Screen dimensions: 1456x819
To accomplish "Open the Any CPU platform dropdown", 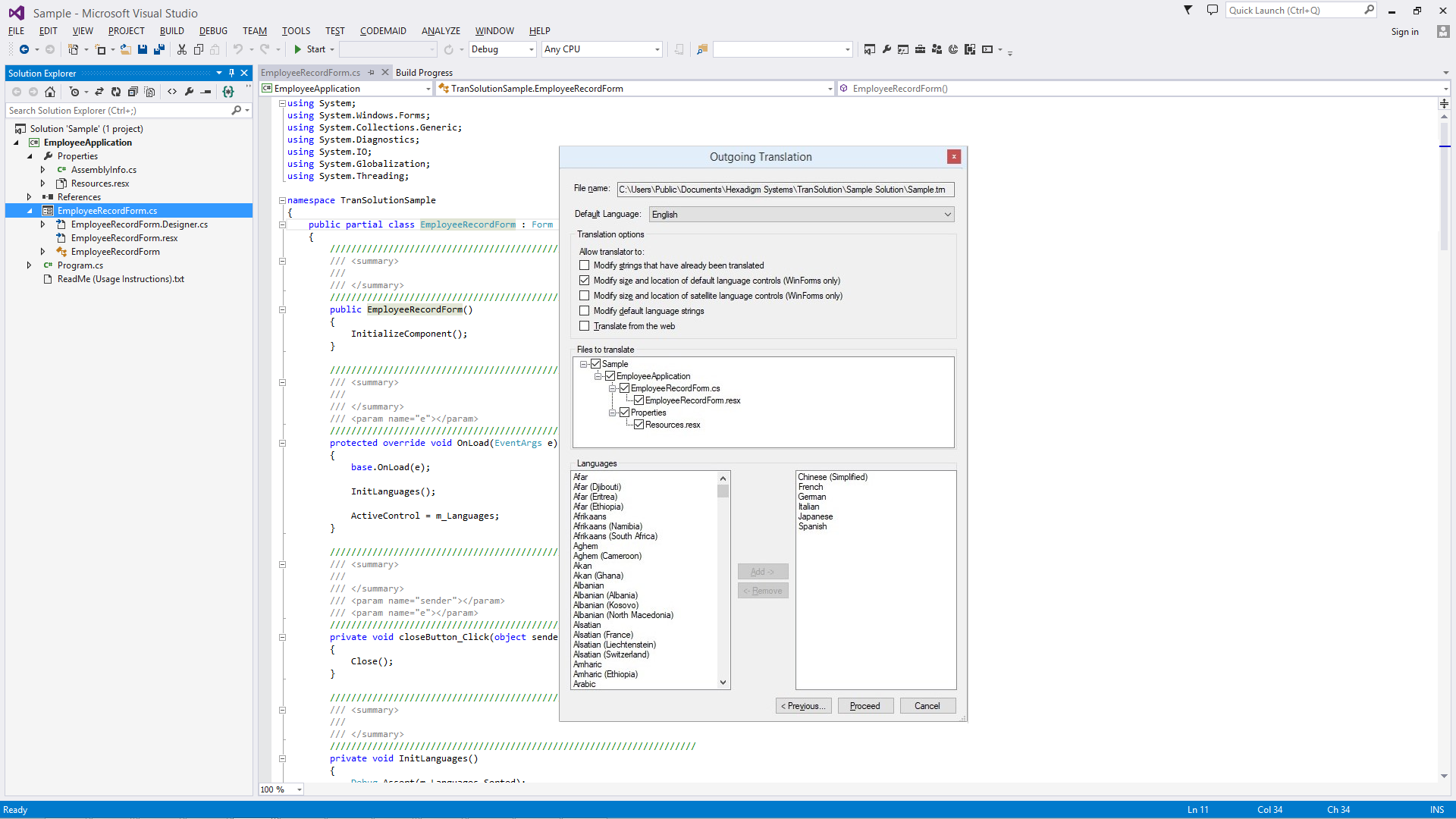I will (x=602, y=49).
